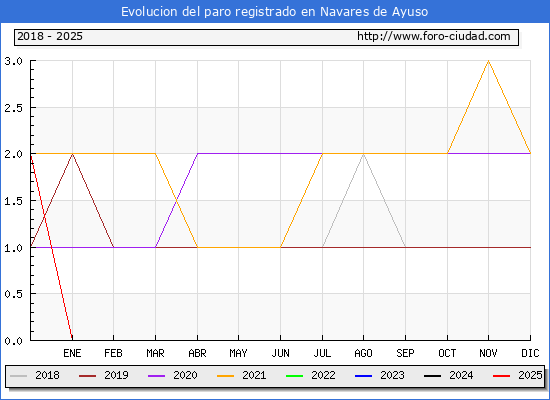This screenshot has width=550, height=400.
Task: Click the blue 2023 legend swatch
Action: [x=363, y=376]
